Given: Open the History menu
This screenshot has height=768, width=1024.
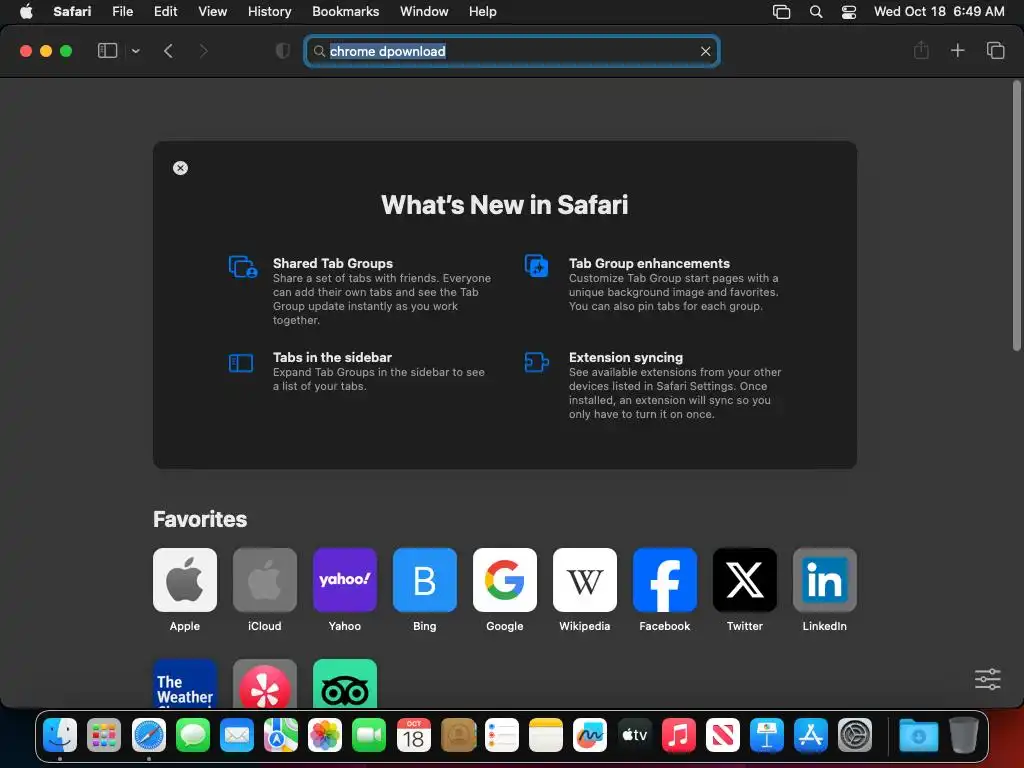Looking at the screenshot, I should [269, 11].
